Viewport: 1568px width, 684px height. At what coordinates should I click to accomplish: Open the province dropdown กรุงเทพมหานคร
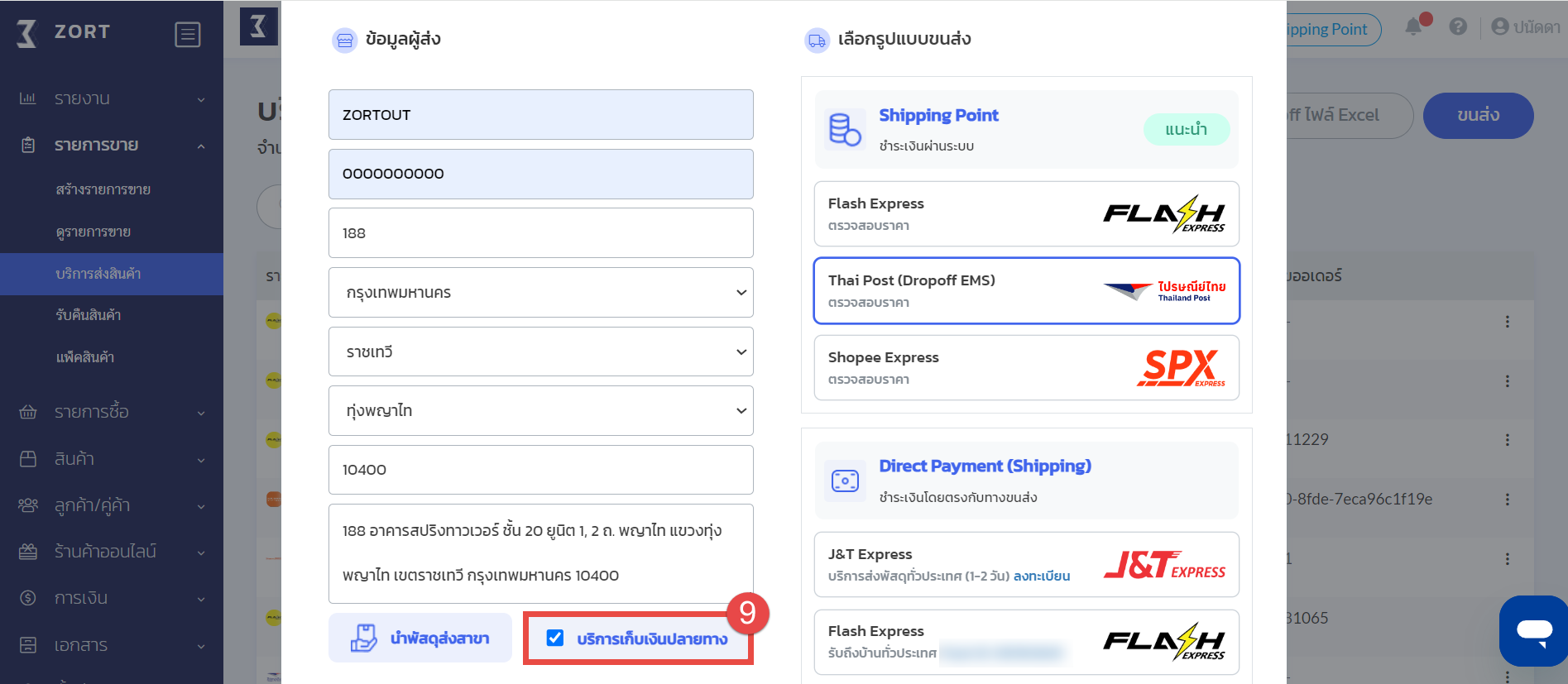541,293
